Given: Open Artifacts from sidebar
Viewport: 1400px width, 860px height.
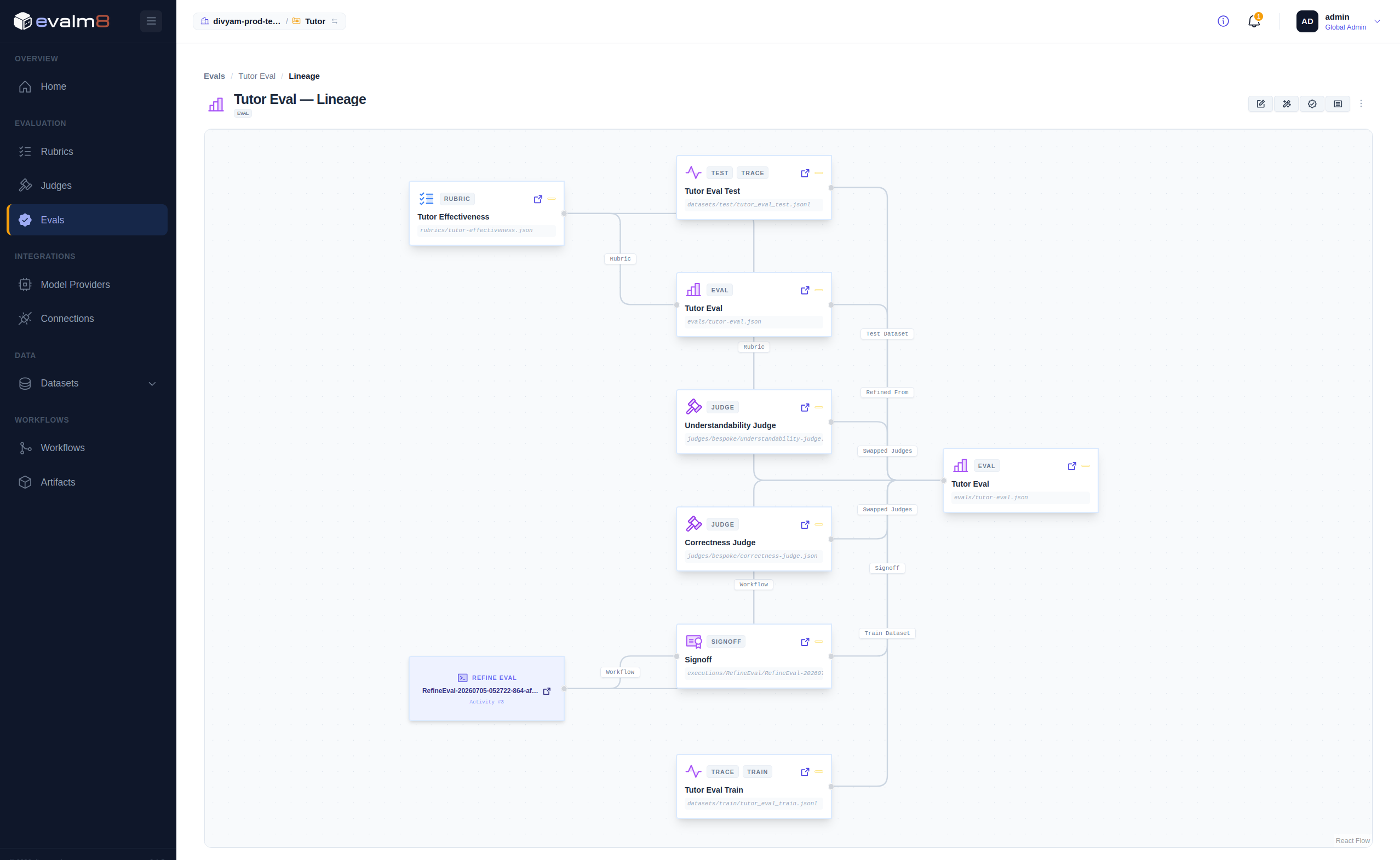Looking at the screenshot, I should [x=87, y=482].
